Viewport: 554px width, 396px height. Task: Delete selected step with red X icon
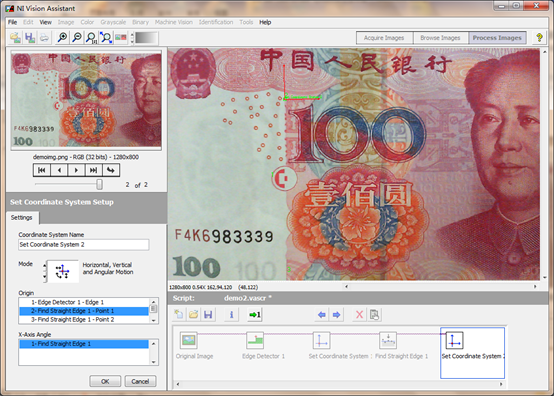point(359,314)
